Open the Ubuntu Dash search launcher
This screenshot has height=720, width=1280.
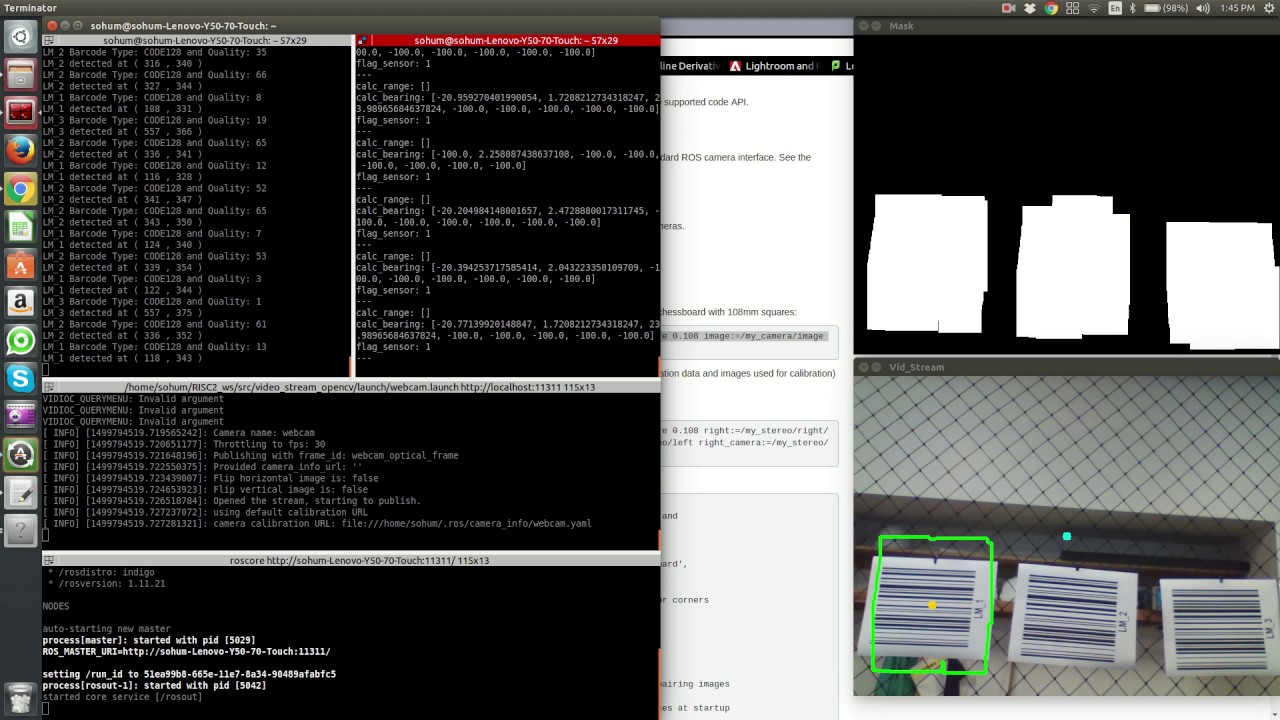click(20, 37)
